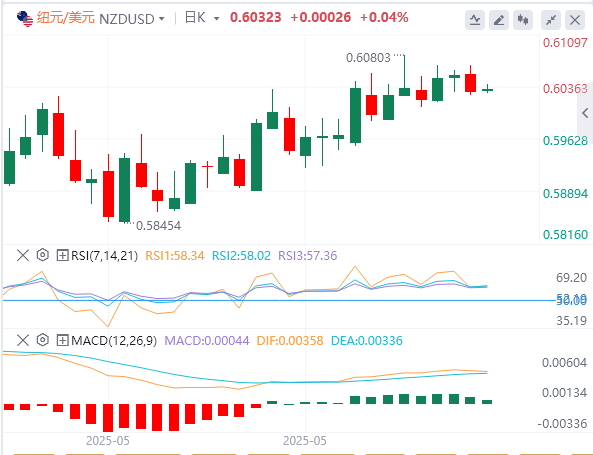Close the chart with the X icon
Screen dimensions: 593x455
pos(575,20)
